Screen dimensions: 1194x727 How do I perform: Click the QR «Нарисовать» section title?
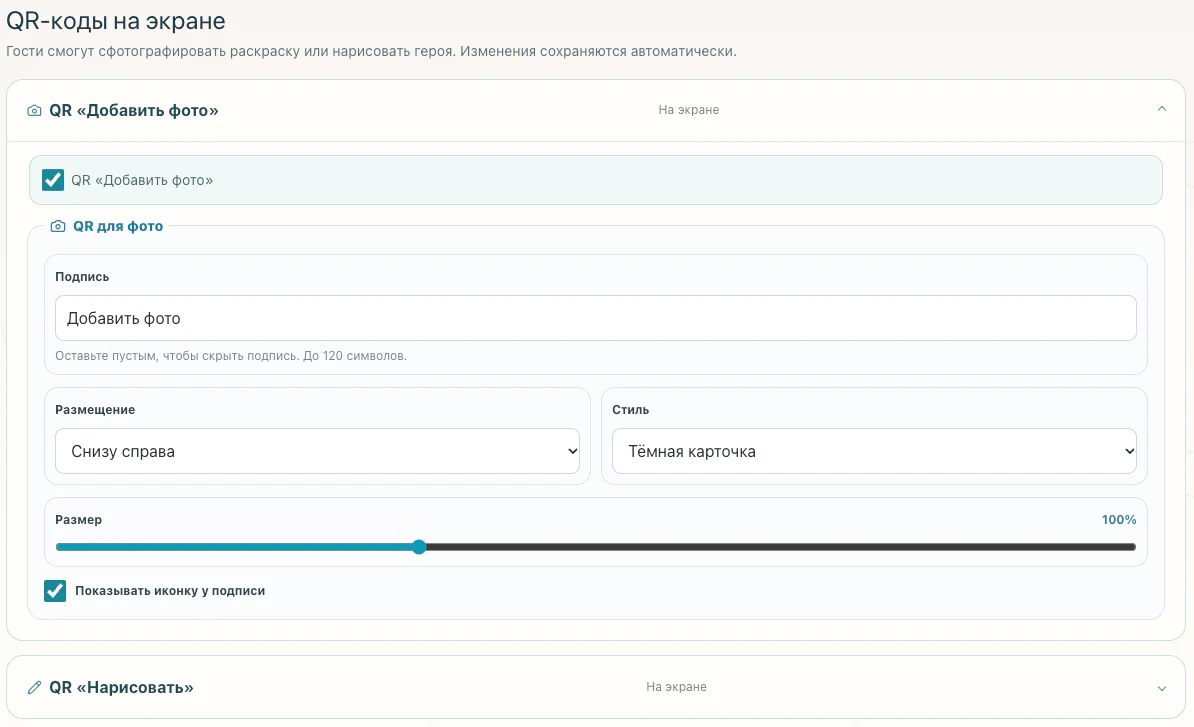[121, 687]
